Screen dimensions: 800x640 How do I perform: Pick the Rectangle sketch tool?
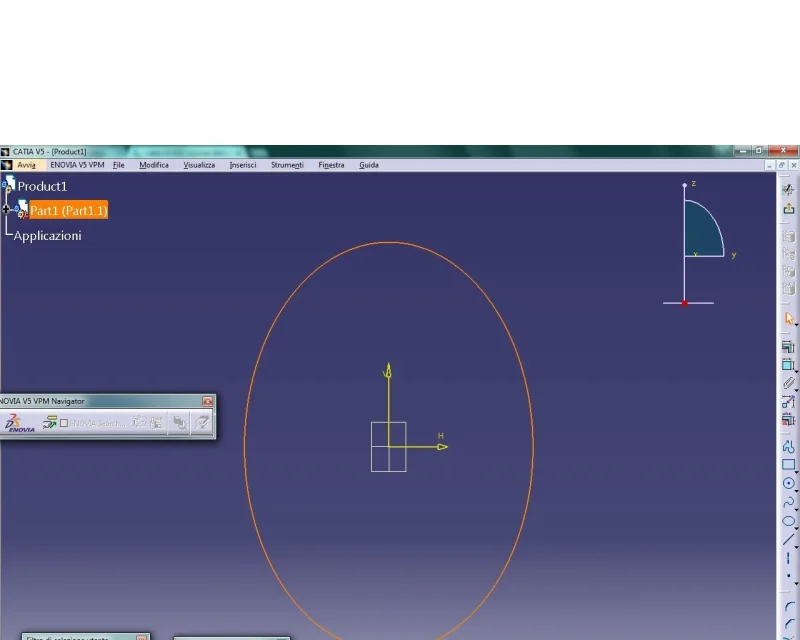point(788,465)
